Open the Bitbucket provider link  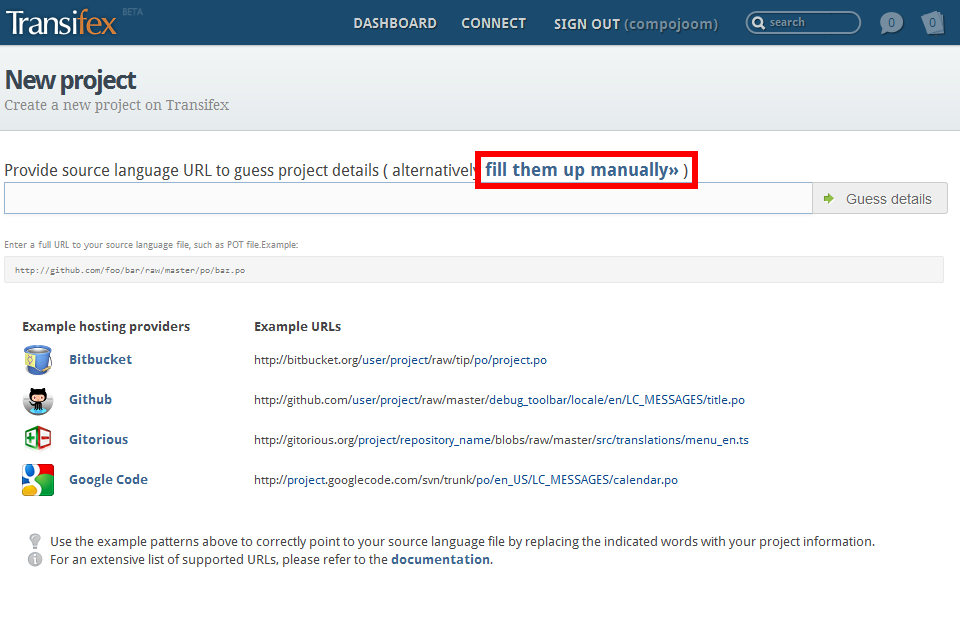coord(100,359)
